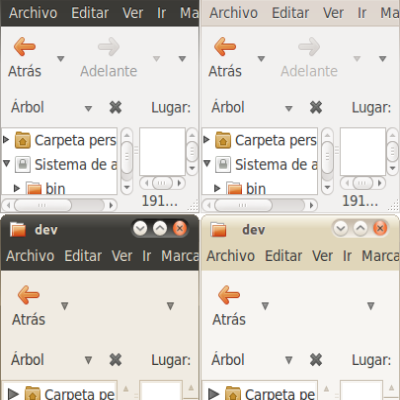Click home folder icon beside Carpeta pe, dark dev window
The image size is (400, 400).
(33, 393)
